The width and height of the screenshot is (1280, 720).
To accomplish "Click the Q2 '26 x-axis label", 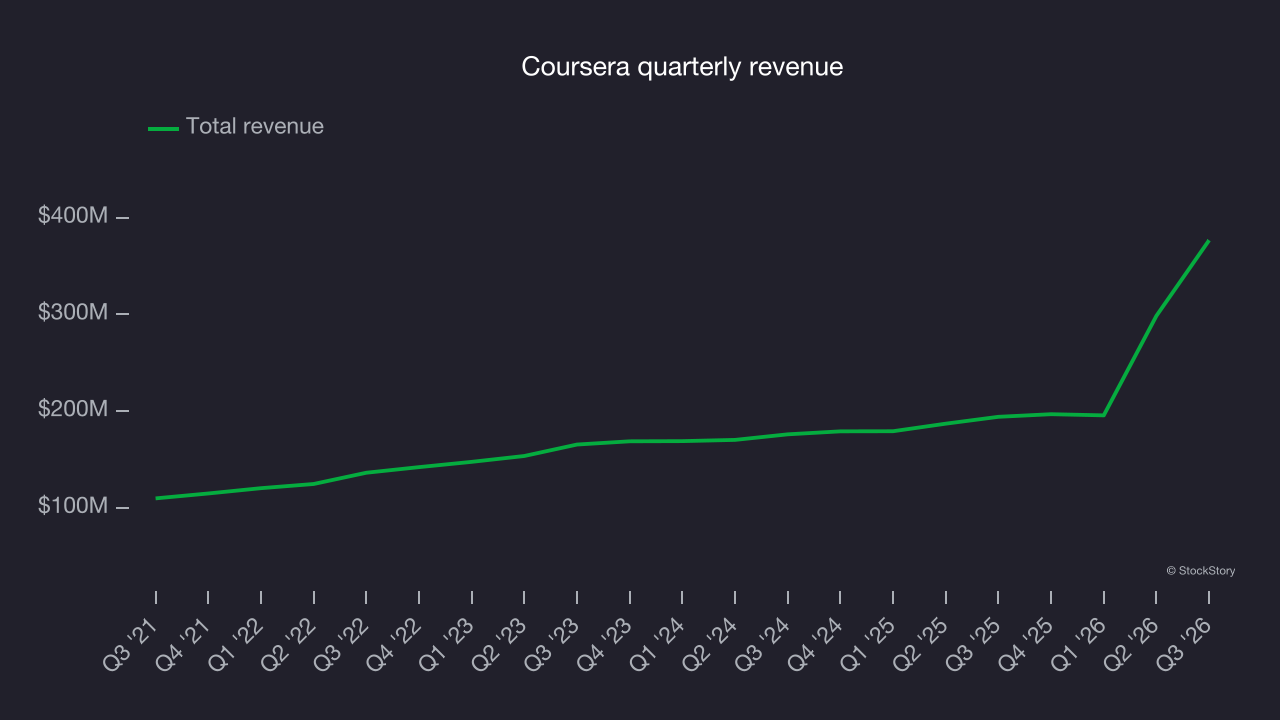I will (1132, 643).
